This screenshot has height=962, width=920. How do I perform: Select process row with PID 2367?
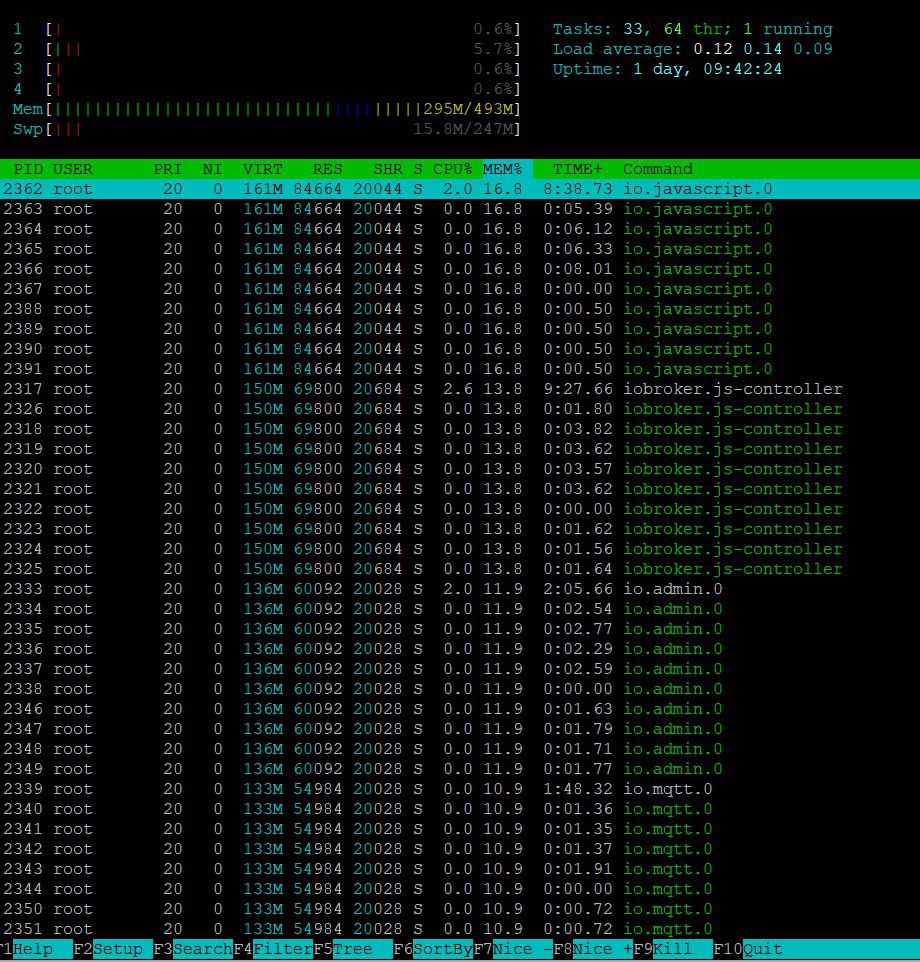(x=460, y=289)
